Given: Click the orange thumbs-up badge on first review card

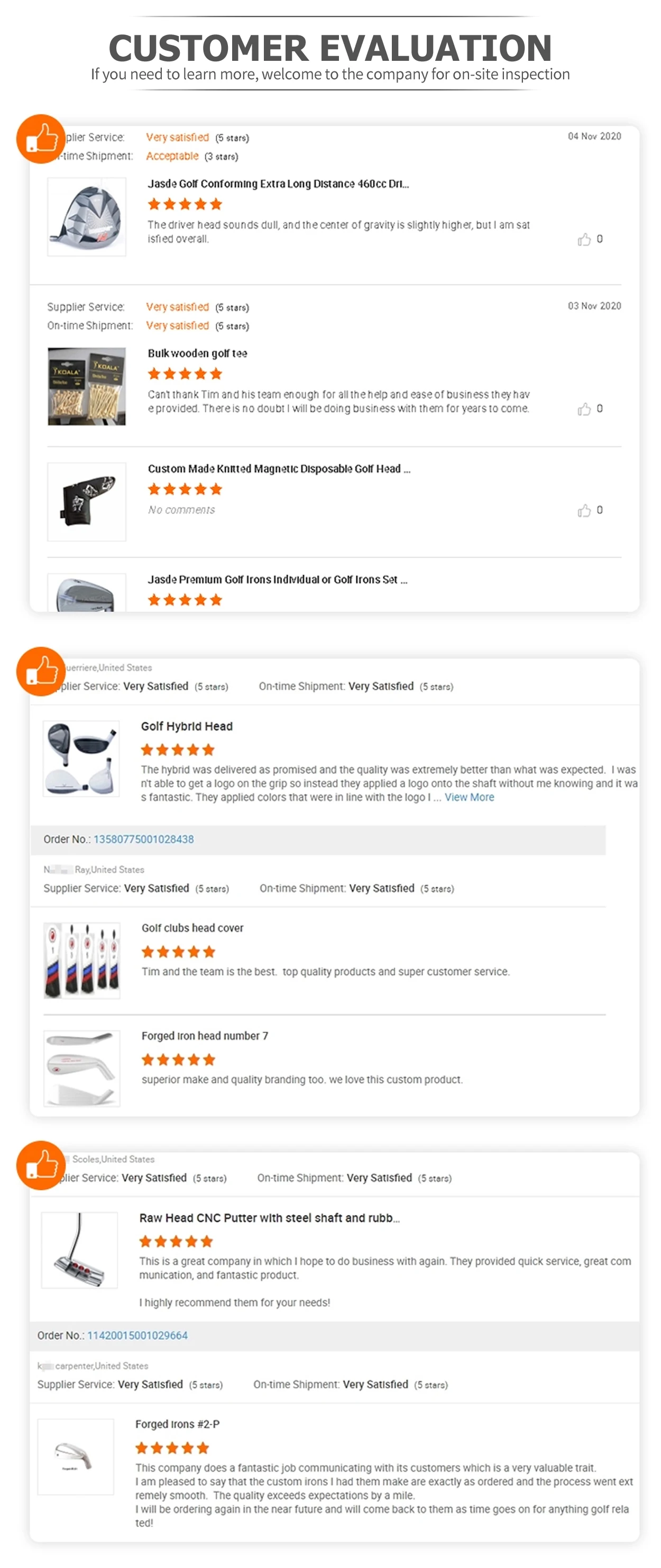Looking at the screenshot, I should pos(41,139).
